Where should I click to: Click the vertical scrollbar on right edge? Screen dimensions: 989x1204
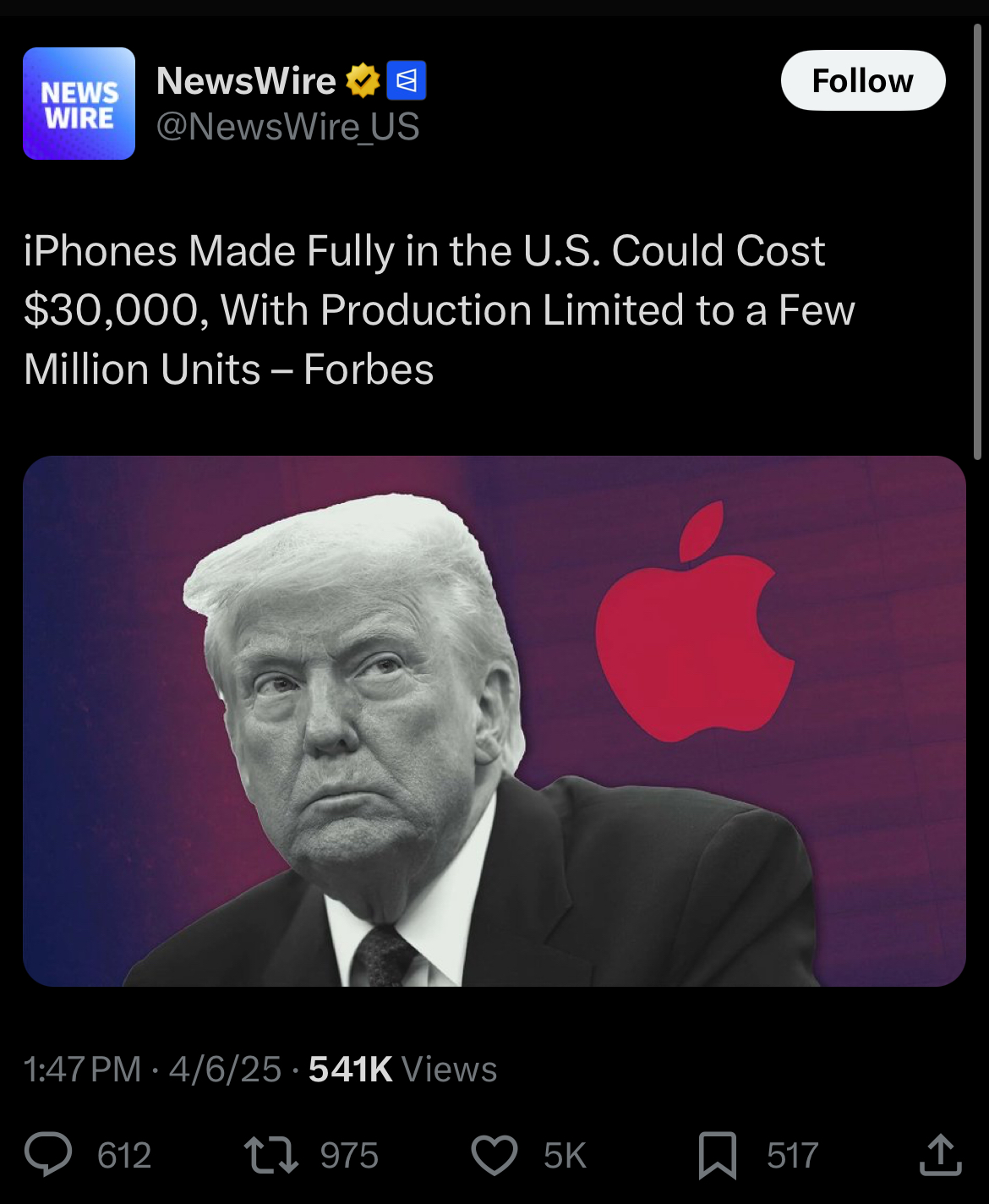978,242
